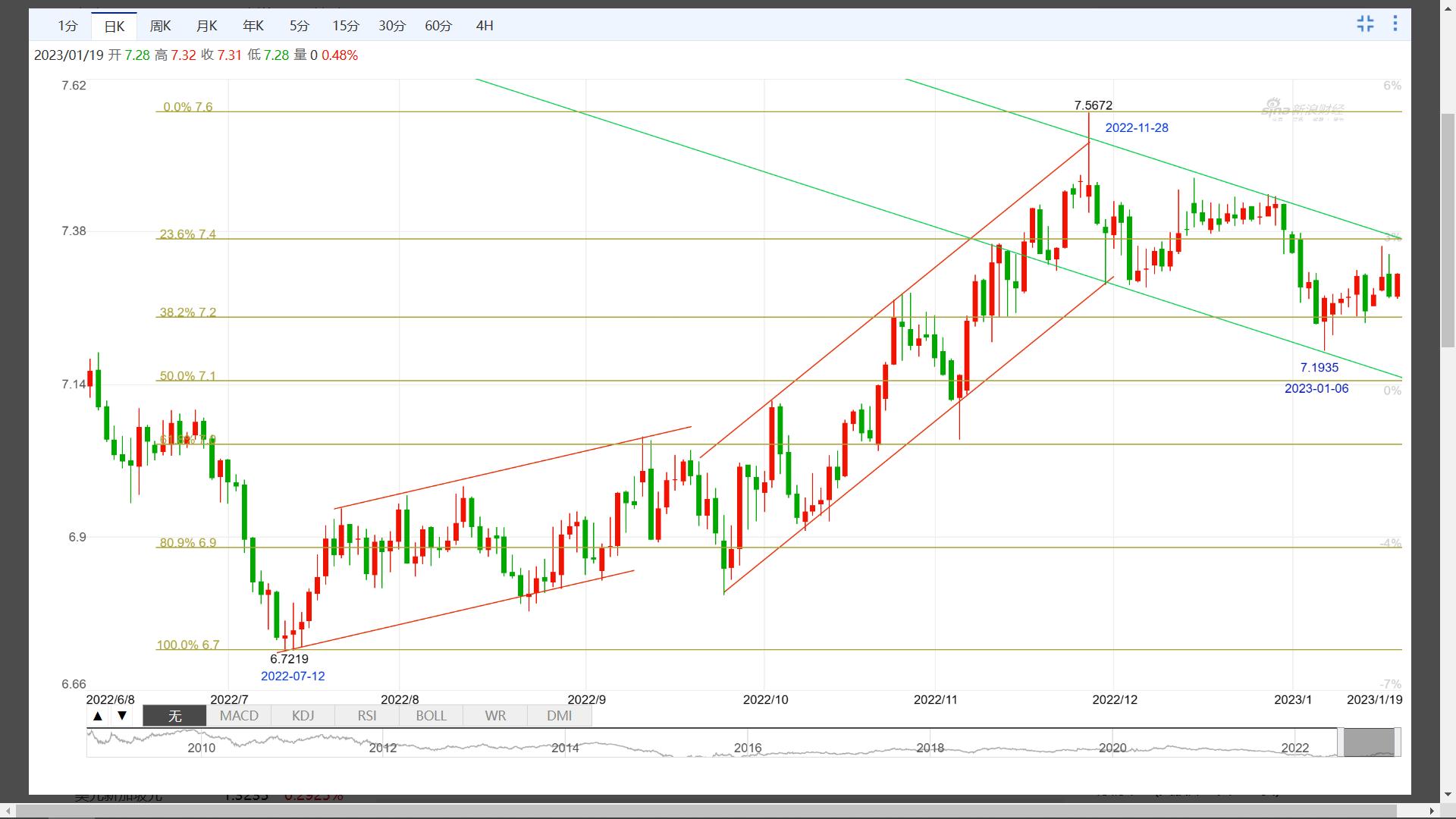The image size is (1456, 819).
Task: Click the up triangle indicator arrow
Action: coord(98,716)
